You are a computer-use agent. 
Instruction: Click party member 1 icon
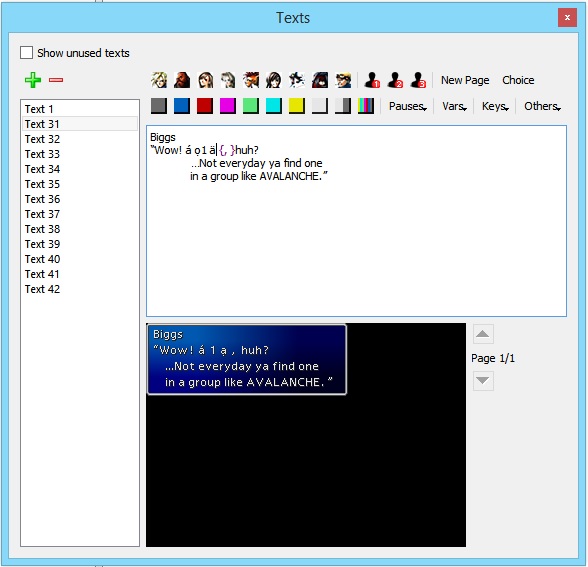tap(372, 80)
